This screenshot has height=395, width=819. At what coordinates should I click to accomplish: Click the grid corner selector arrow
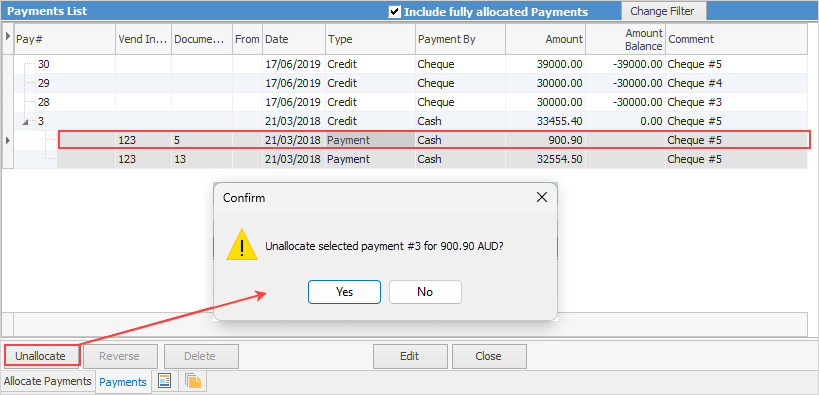pyautogui.click(x=7, y=38)
